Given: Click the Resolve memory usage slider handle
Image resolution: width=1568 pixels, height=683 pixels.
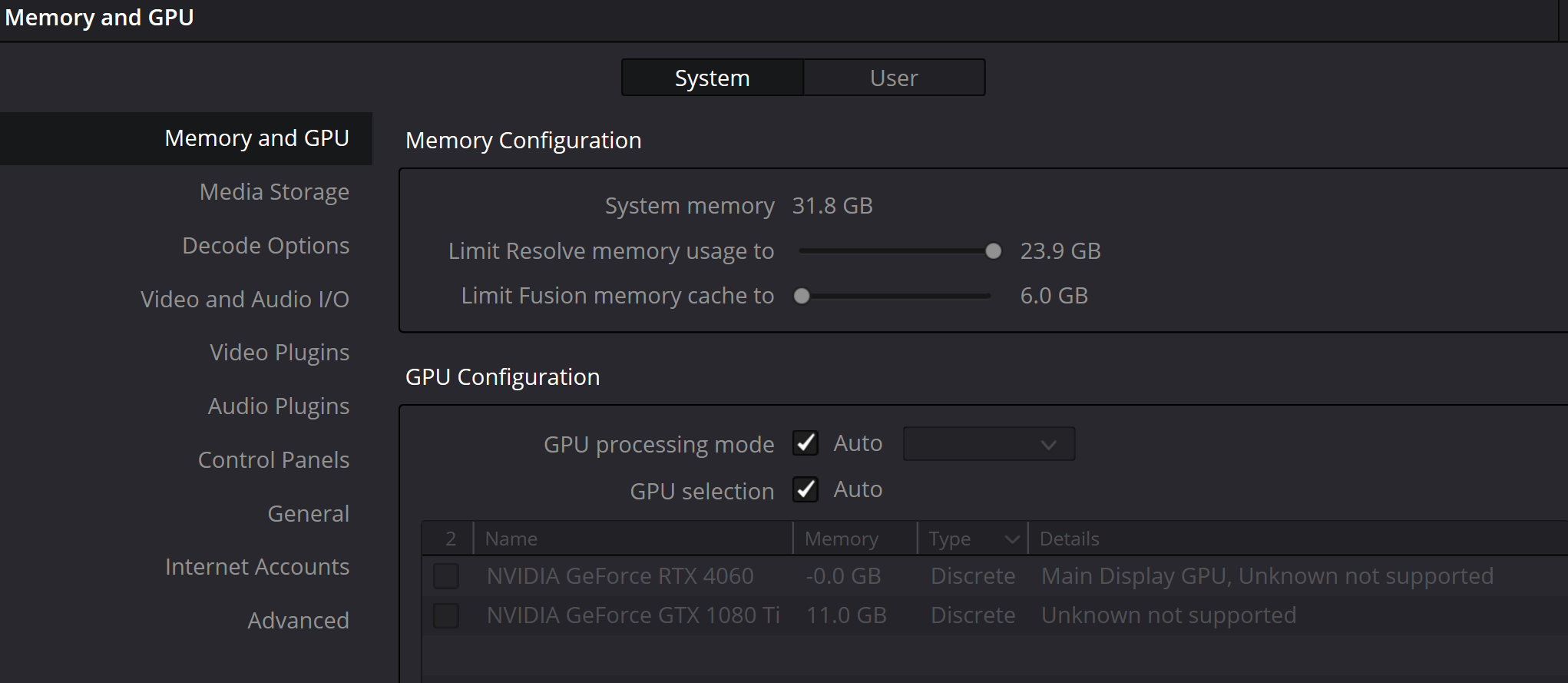Looking at the screenshot, I should coord(993,251).
